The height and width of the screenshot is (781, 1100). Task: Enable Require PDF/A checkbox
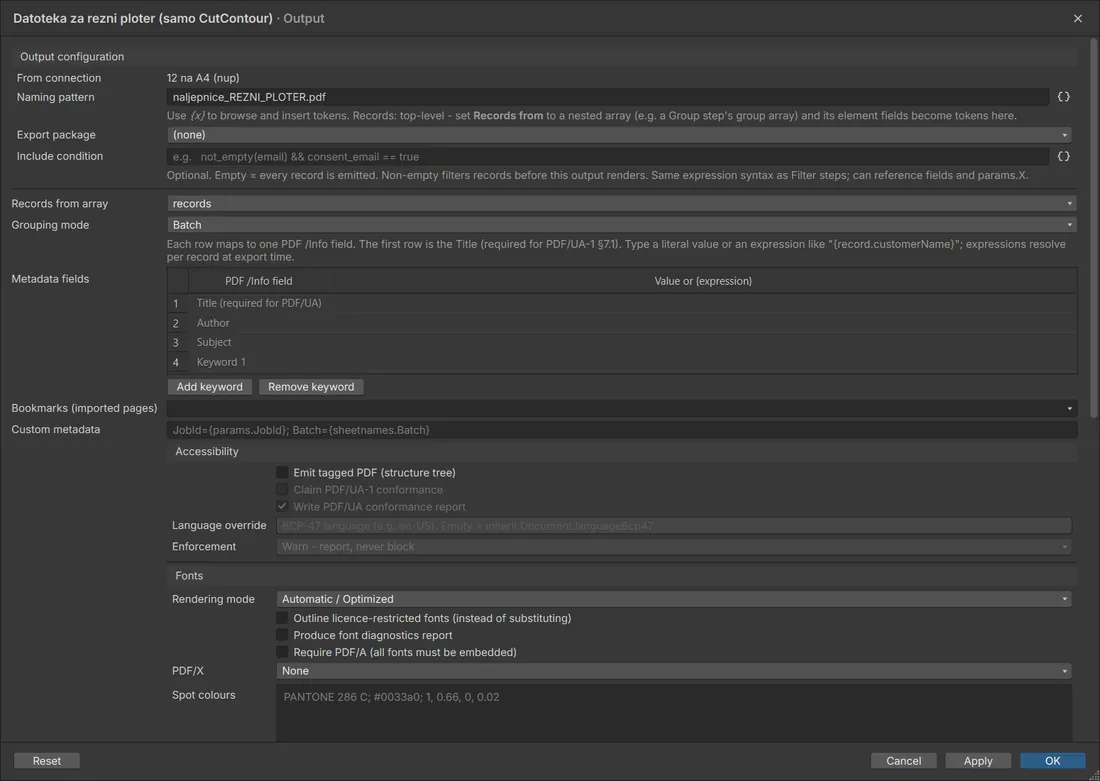282,652
